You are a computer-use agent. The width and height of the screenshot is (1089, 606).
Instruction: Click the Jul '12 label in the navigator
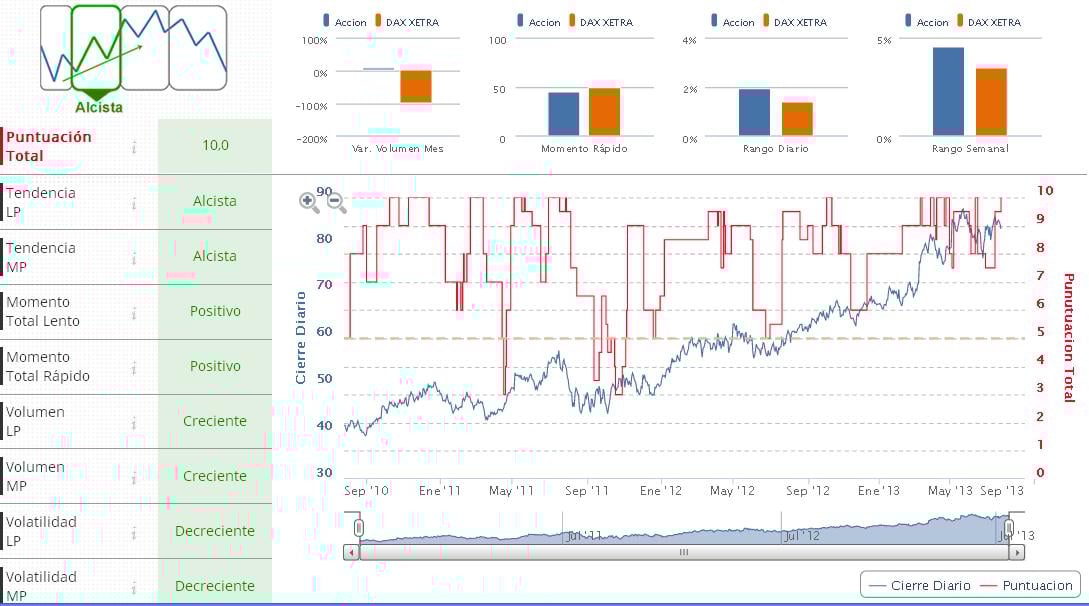click(802, 536)
